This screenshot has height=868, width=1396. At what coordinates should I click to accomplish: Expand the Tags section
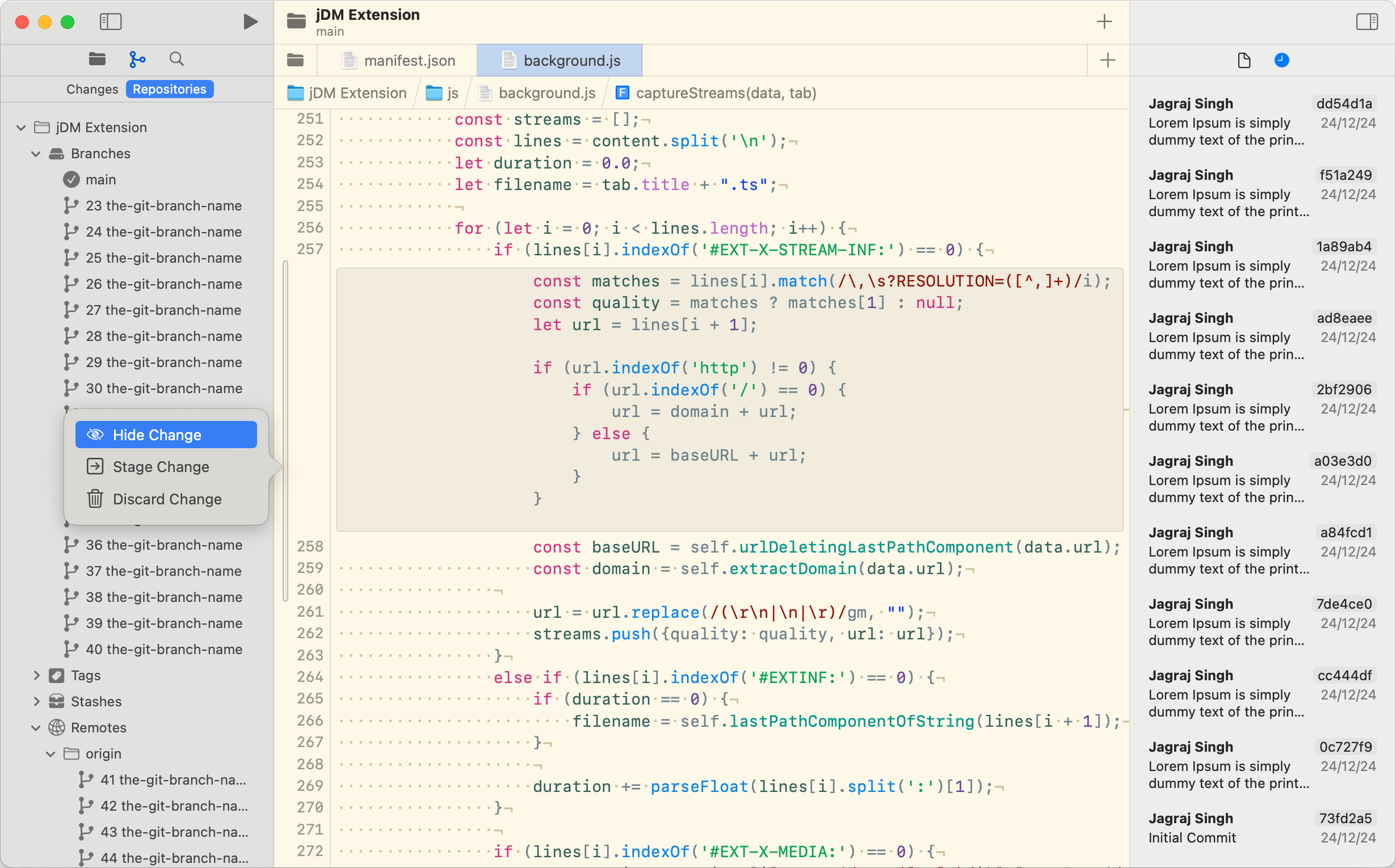36,676
